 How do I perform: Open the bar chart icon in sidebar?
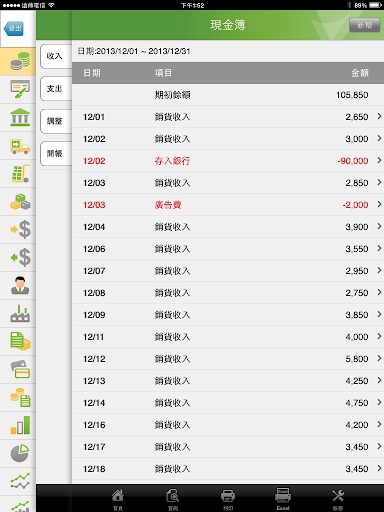pos(20,425)
